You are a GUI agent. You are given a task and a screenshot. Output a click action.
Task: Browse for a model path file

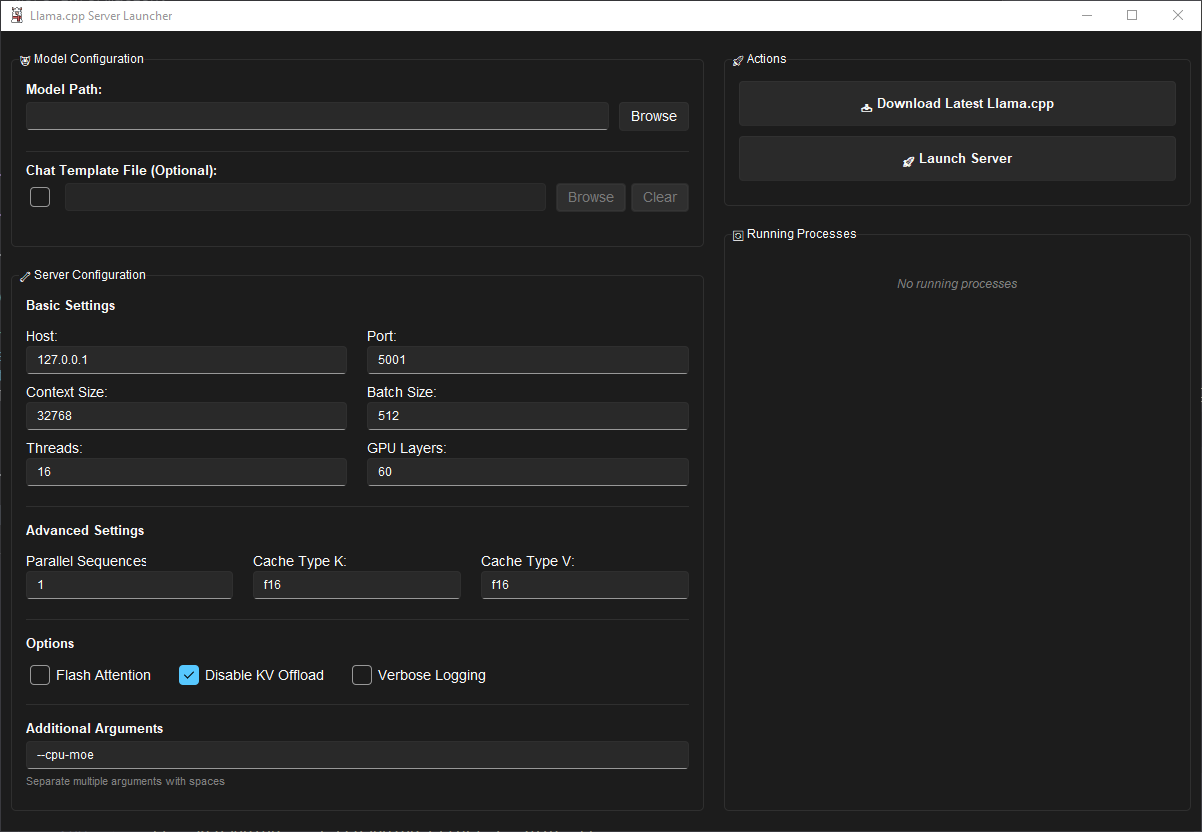click(654, 116)
